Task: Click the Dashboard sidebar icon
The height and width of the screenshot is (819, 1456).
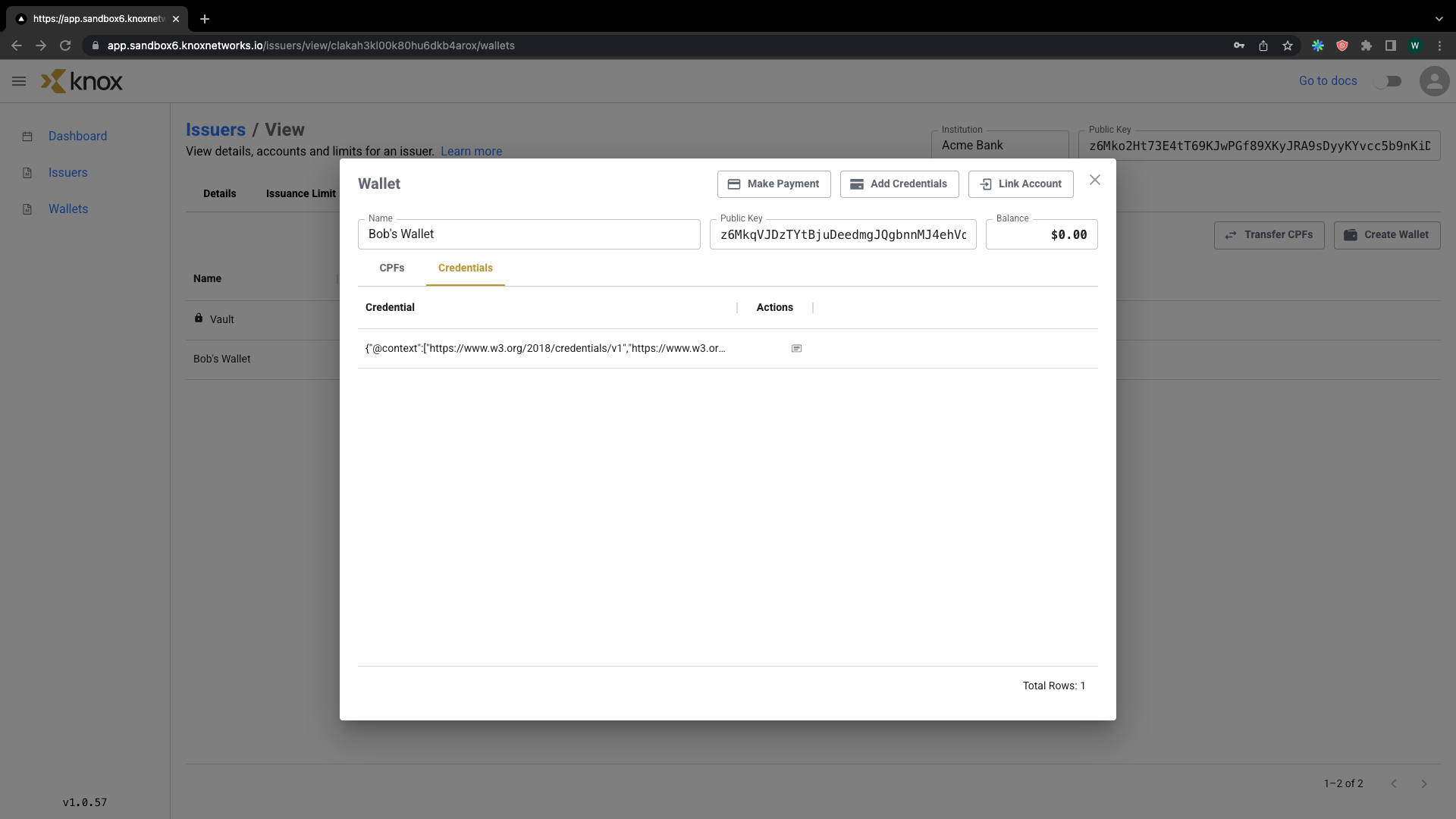Action: point(27,136)
